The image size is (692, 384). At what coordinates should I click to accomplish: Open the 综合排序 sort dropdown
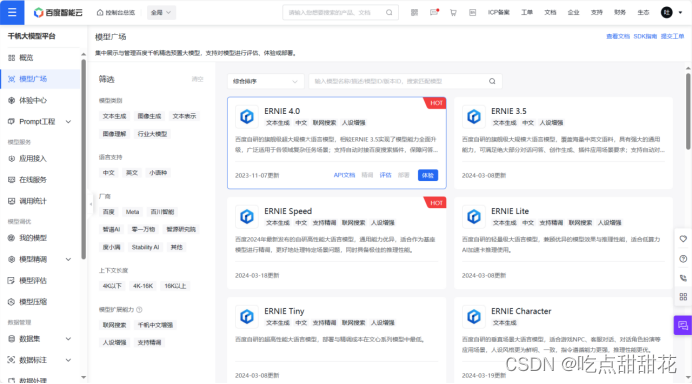tap(266, 81)
